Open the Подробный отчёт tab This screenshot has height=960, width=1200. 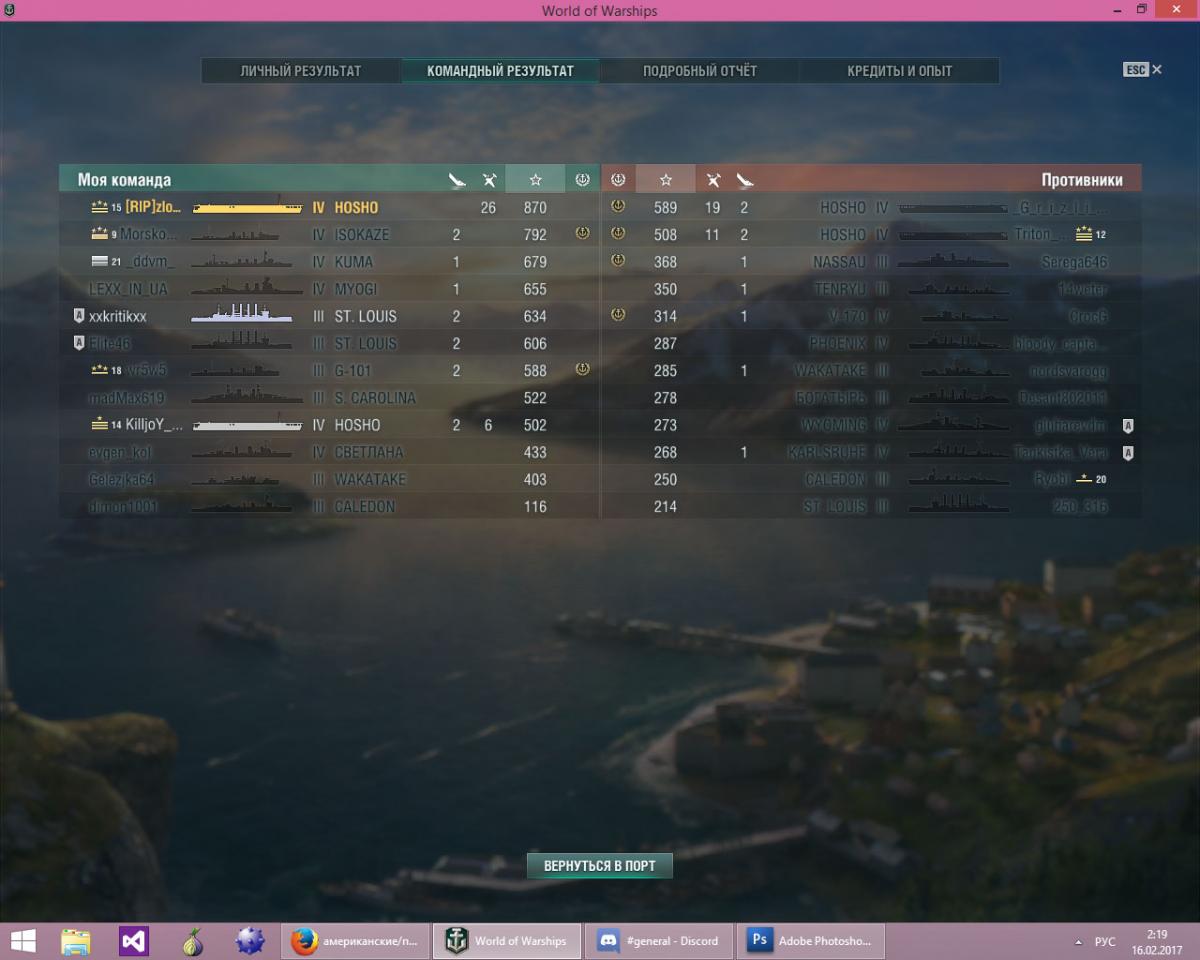(699, 71)
